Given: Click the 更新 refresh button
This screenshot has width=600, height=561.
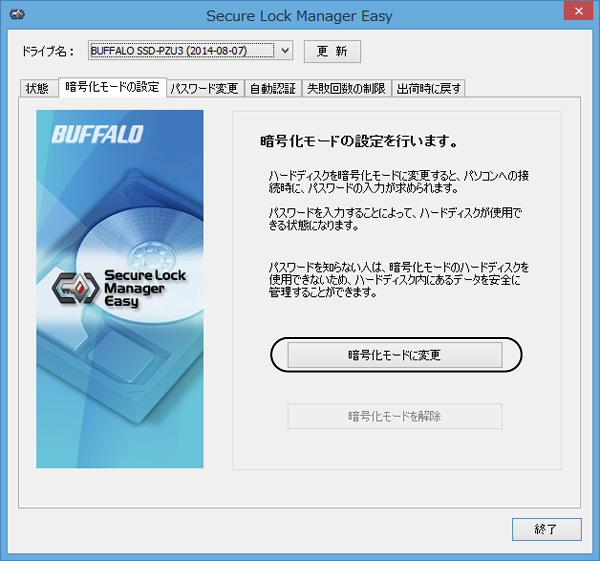Looking at the screenshot, I should 332,51.
